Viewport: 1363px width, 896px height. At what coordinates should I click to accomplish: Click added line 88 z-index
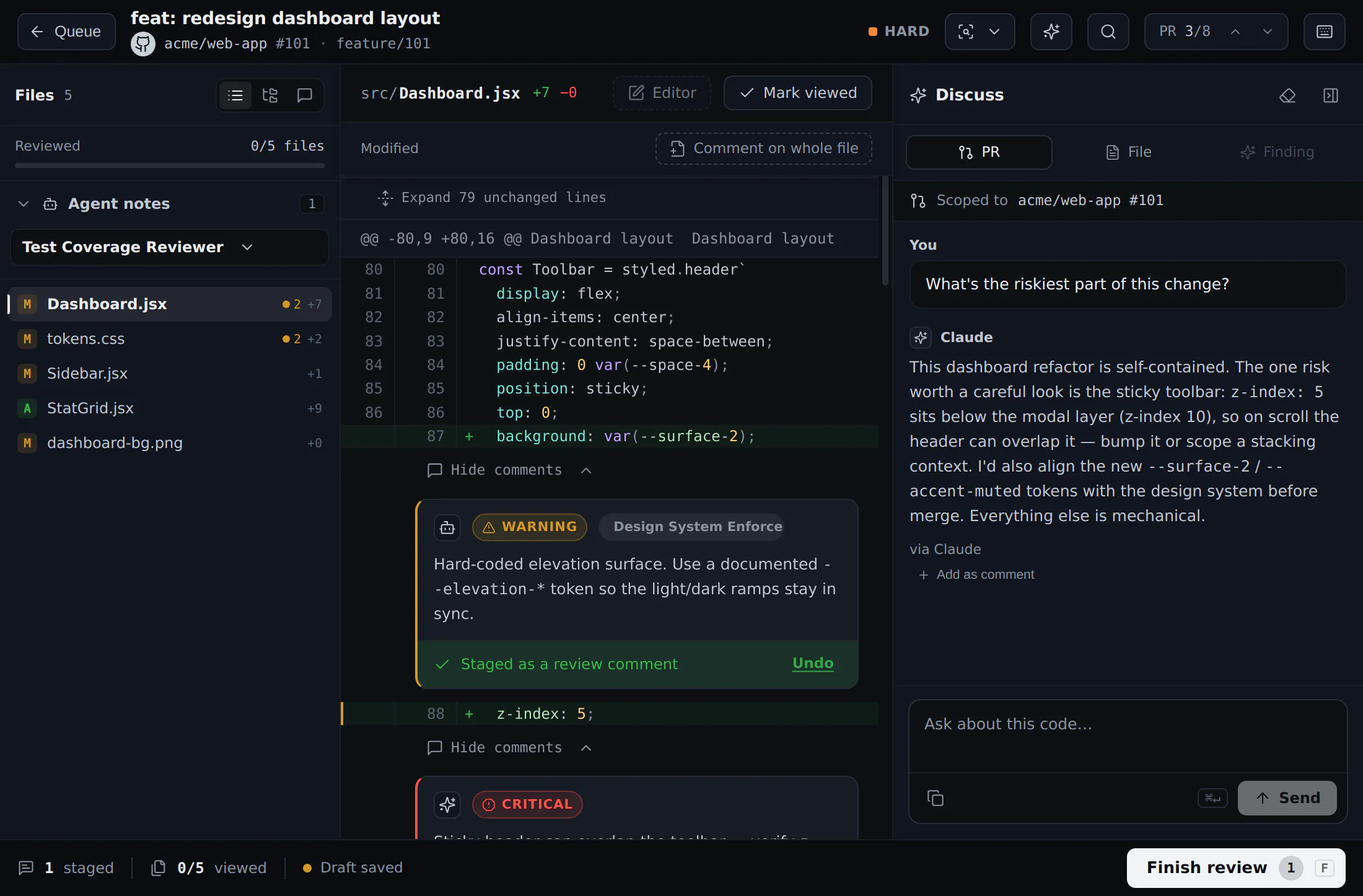point(610,714)
